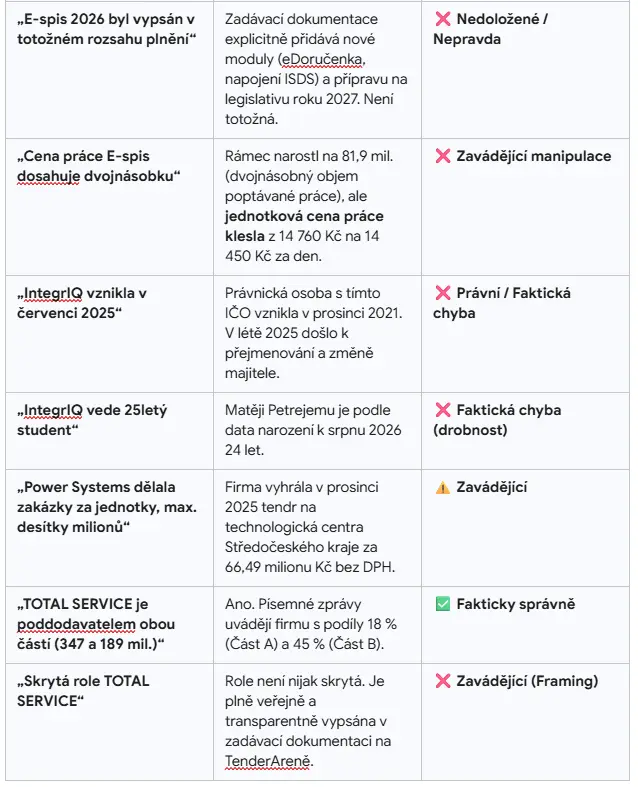
Task: Click the red X beside Právní / Faktická chyba
Action: click(443, 293)
